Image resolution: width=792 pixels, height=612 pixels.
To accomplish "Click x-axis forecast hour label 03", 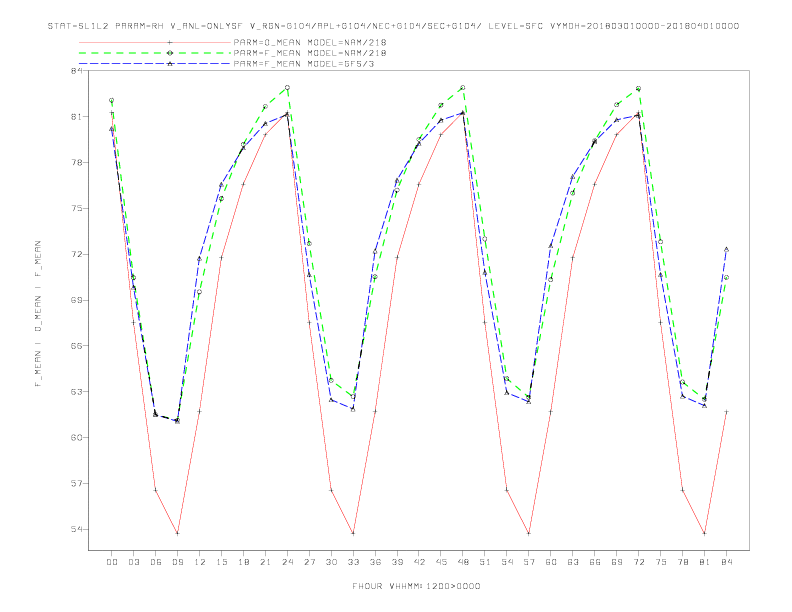I will 133,562.
